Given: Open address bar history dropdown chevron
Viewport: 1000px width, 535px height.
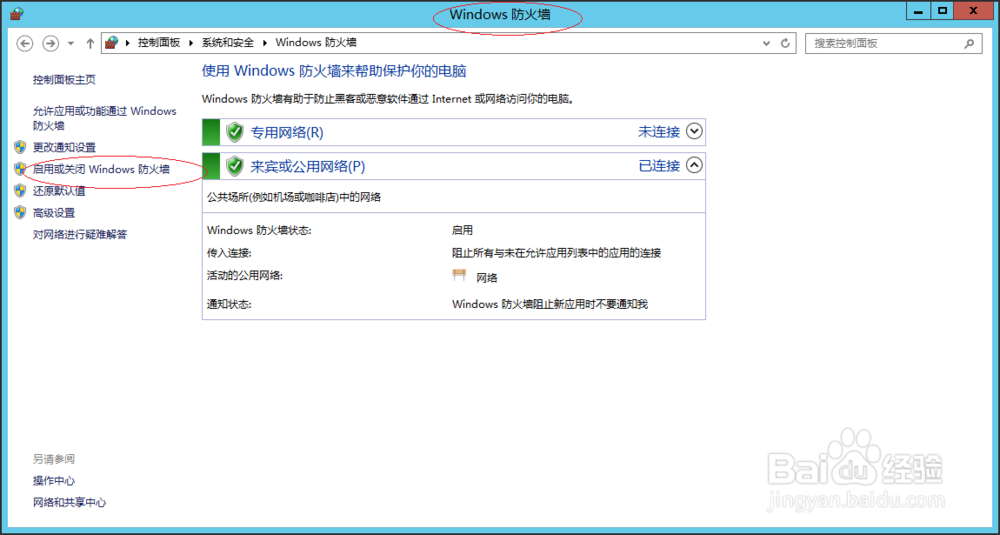Looking at the screenshot, I should pos(767,43).
